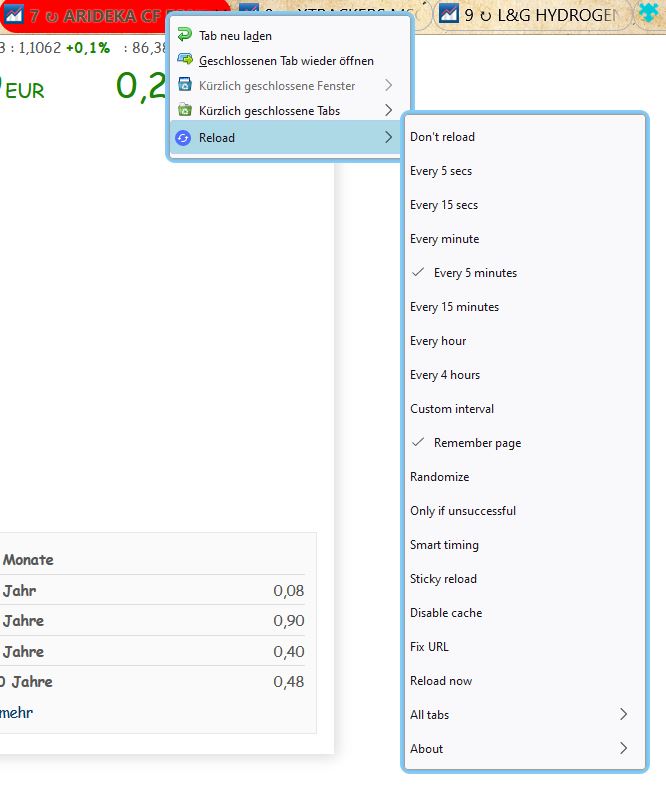Click the teal puzzle icon in tab bar

tap(650, 14)
